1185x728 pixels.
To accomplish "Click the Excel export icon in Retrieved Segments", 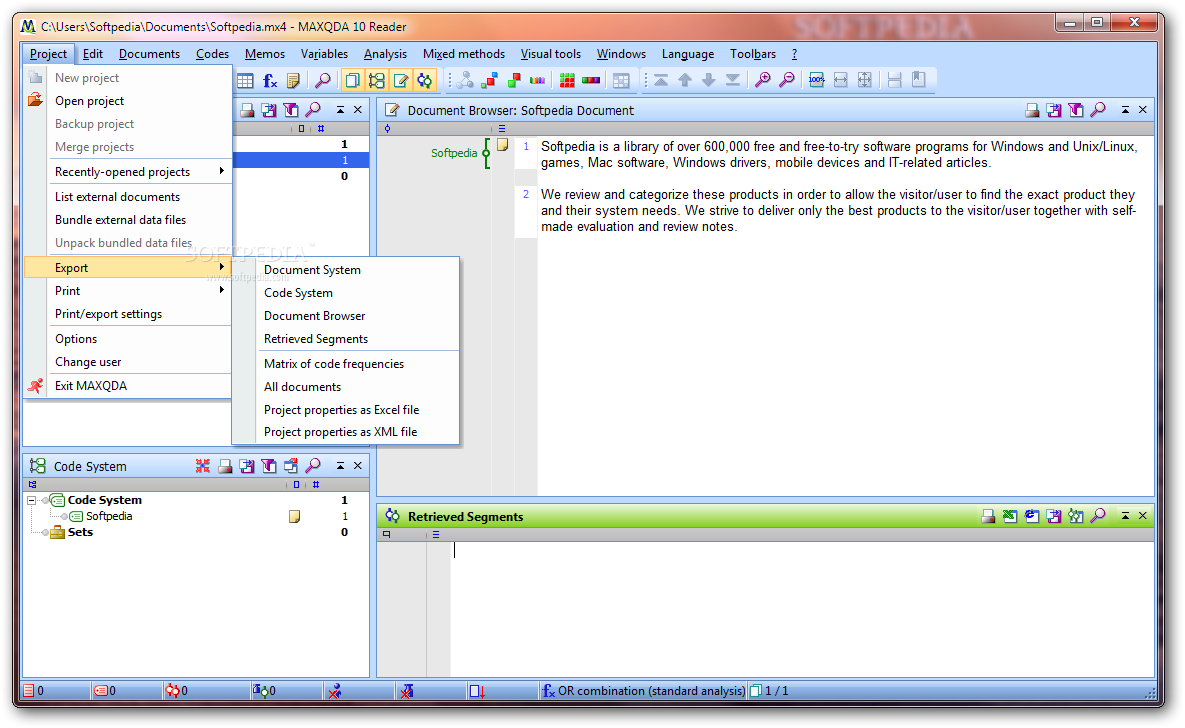I will [x=1010, y=516].
